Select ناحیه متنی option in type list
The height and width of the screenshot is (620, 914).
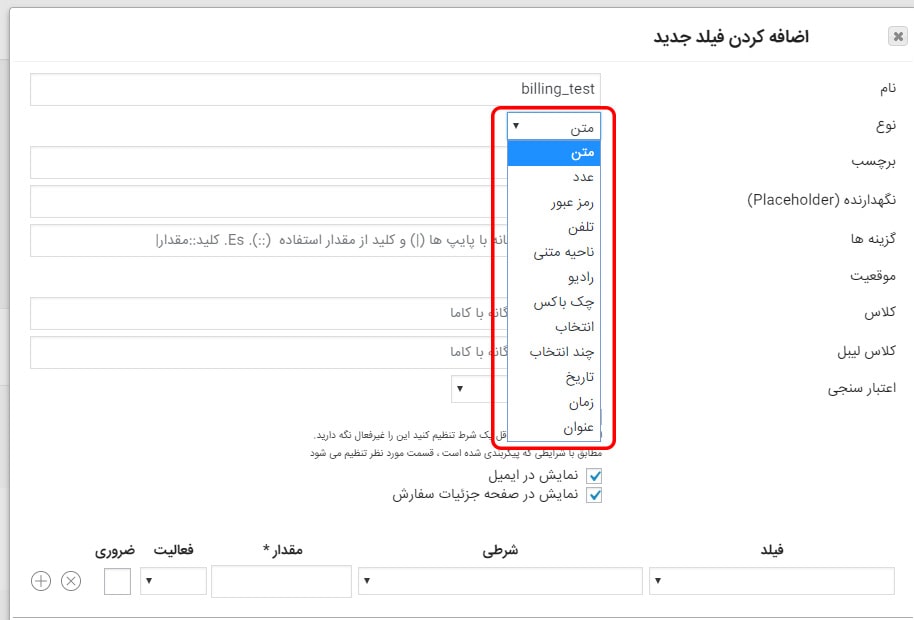pos(554,252)
